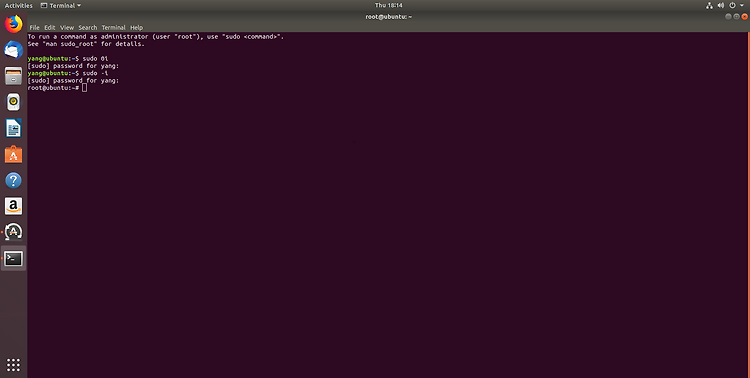Click 'See "man sudo_root" for details.' line

[x=86, y=44]
